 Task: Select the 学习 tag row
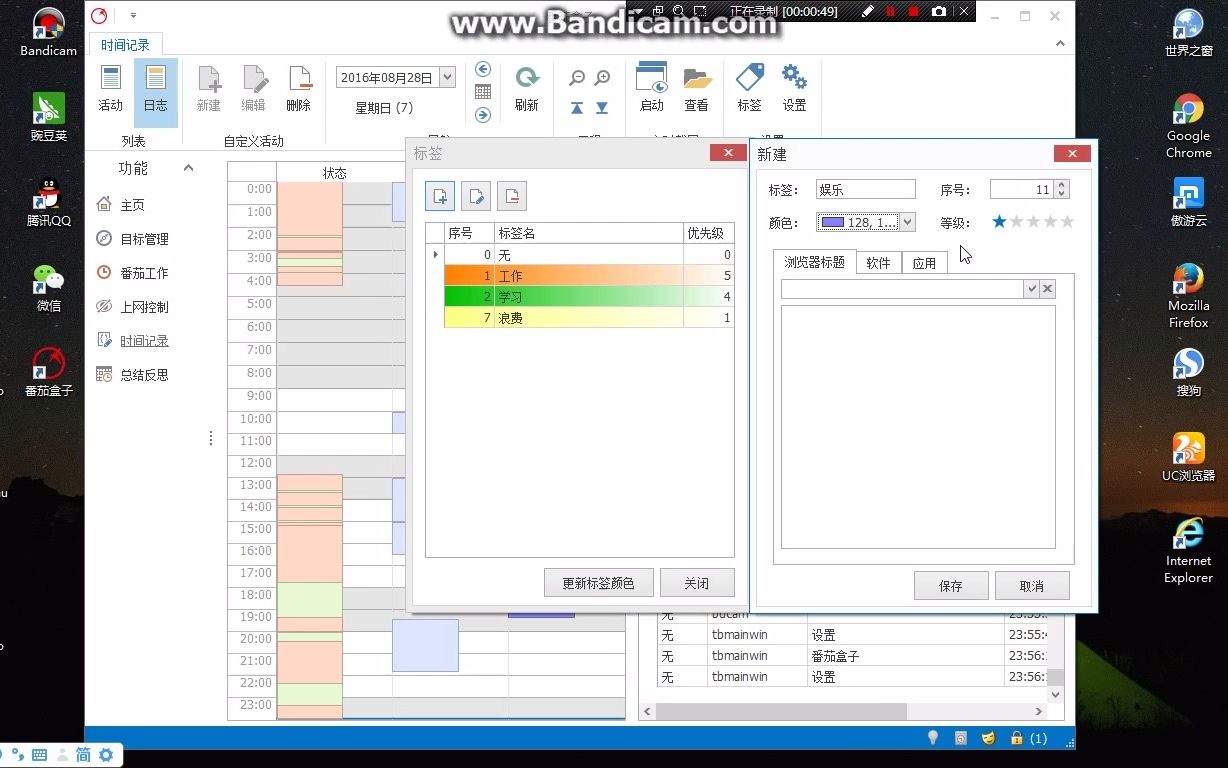[589, 297]
